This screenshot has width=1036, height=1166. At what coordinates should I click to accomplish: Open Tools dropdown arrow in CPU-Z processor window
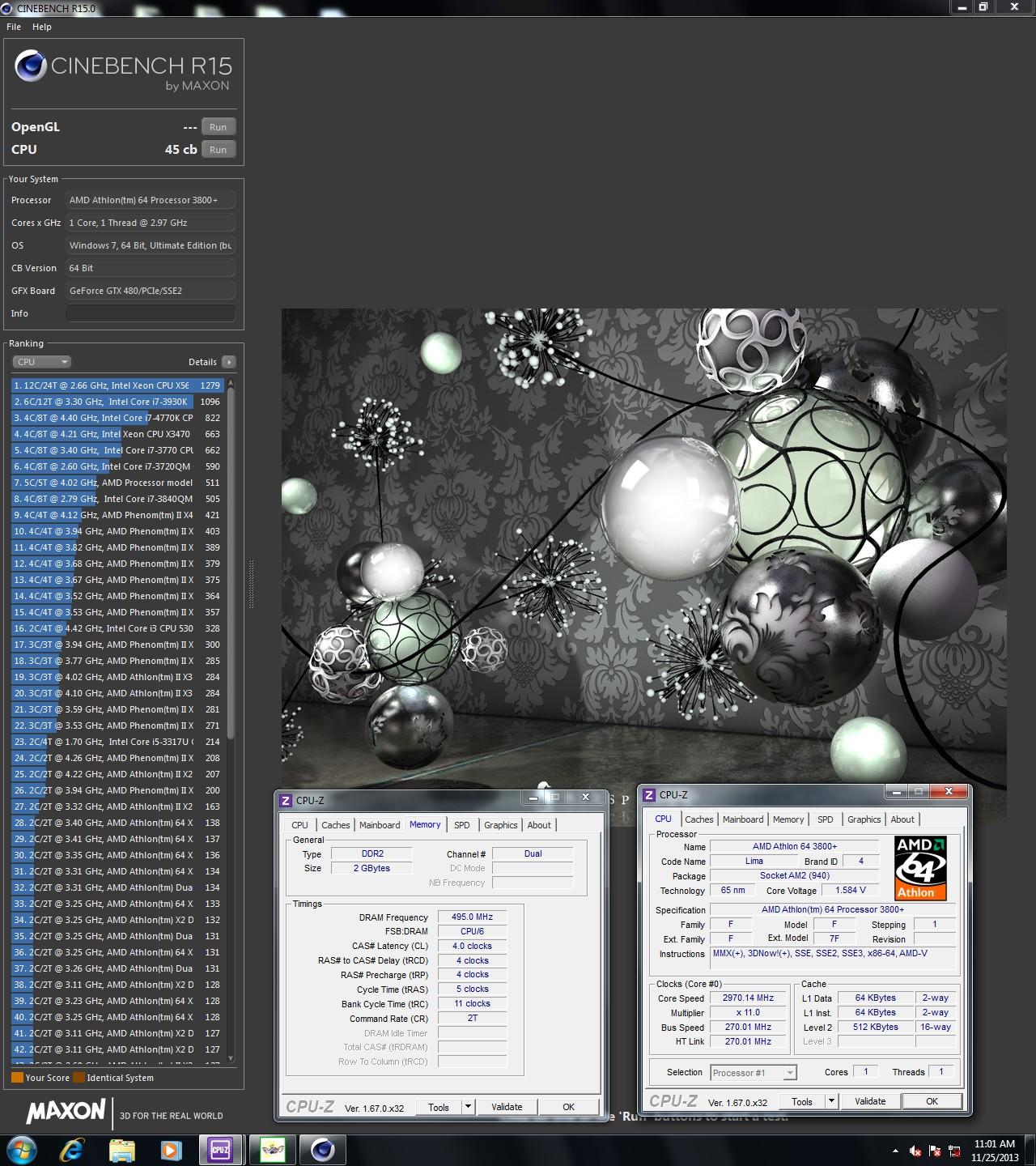click(x=830, y=1101)
